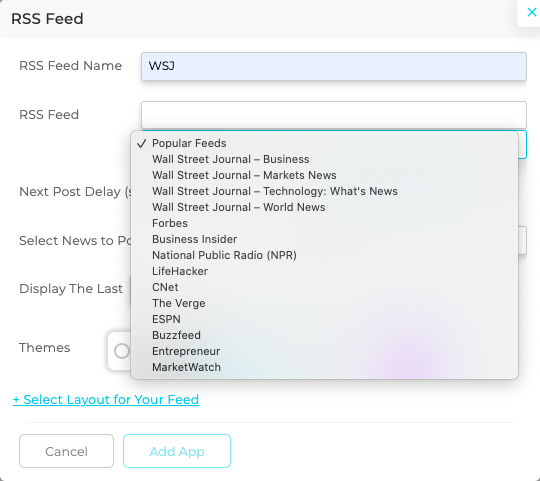Choose ESPN from the list
This screenshot has width=540, height=481.
tap(324, 319)
